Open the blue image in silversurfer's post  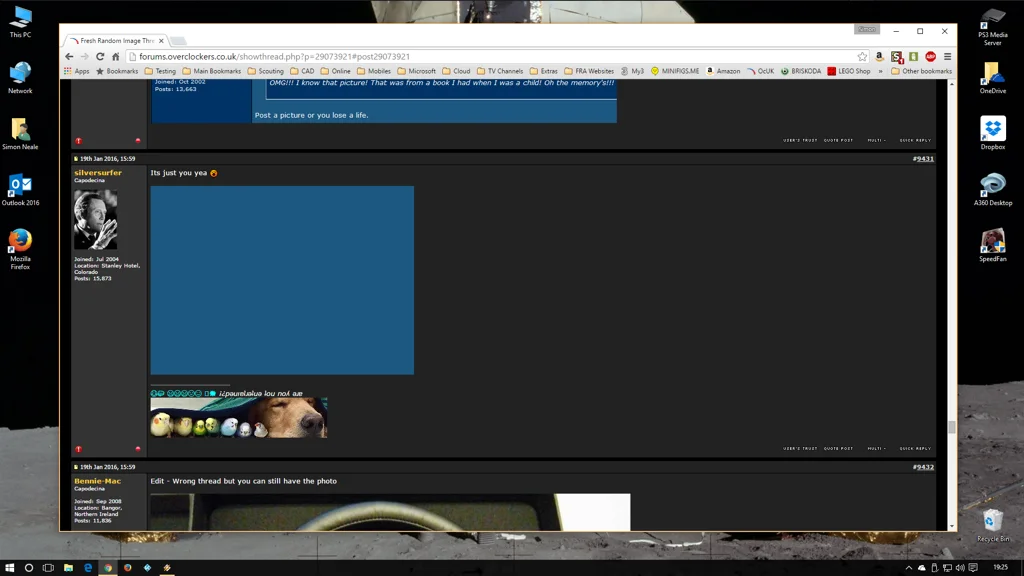click(282, 280)
